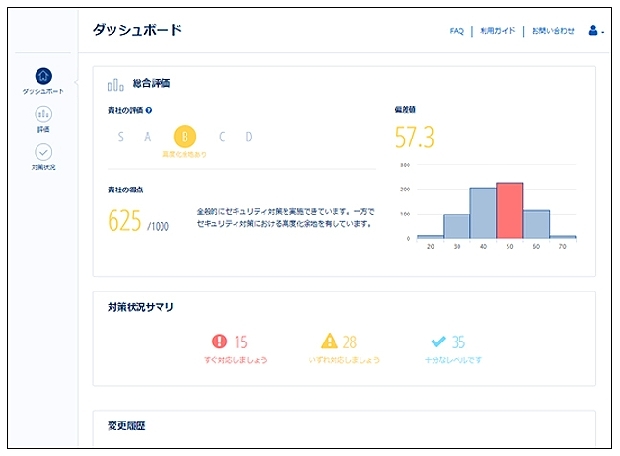Click the blue histogram bar at 30
This screenshot has width=620, height=456.
click(457, 226)
